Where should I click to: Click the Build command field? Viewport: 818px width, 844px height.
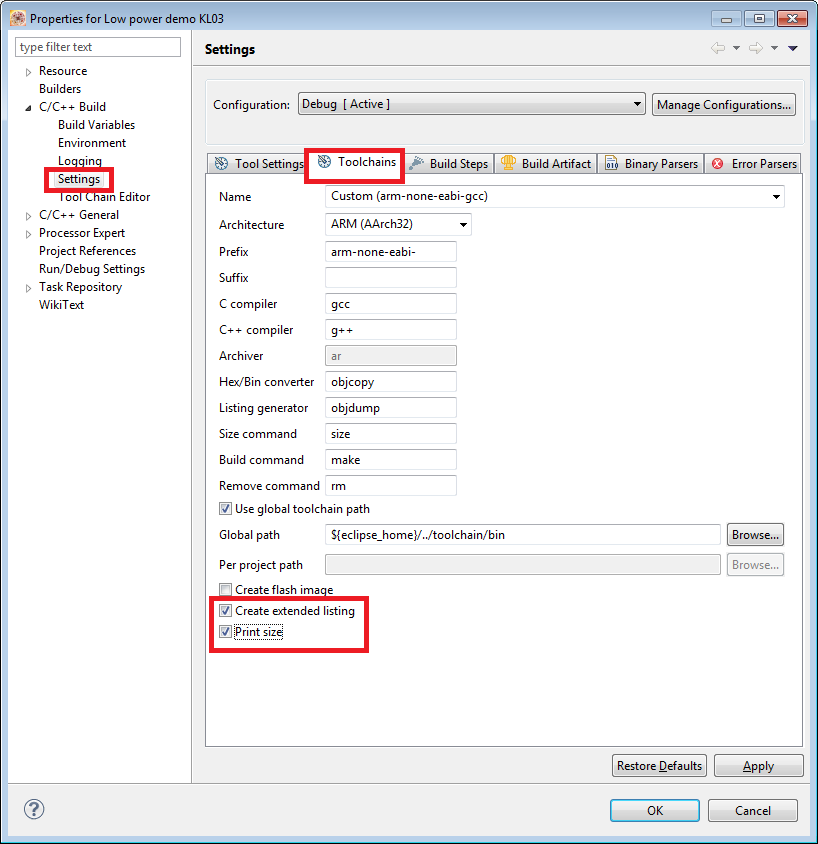click(x=391, y=460)
